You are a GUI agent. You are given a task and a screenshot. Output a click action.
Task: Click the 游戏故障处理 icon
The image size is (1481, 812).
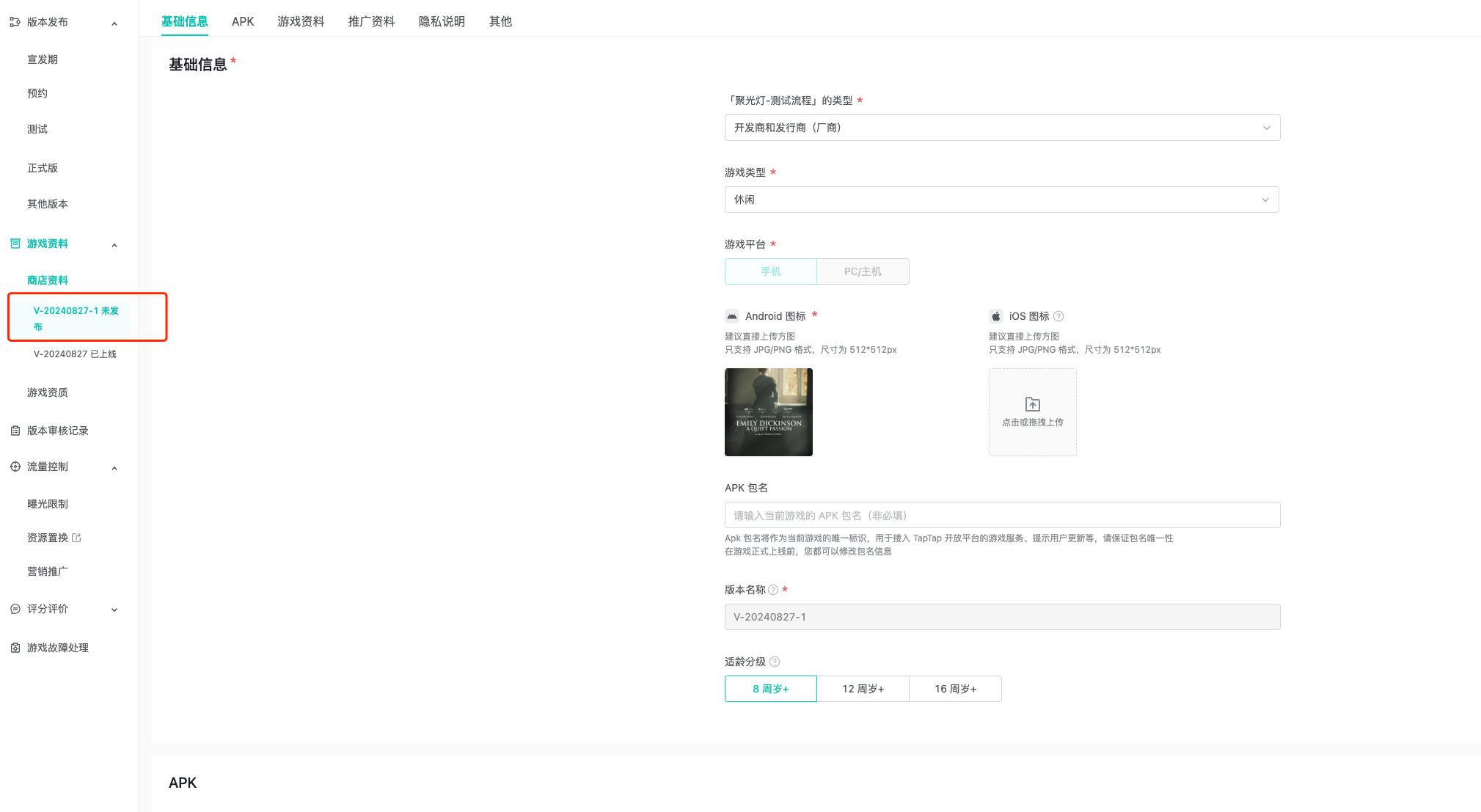click(x=15, y=648)
